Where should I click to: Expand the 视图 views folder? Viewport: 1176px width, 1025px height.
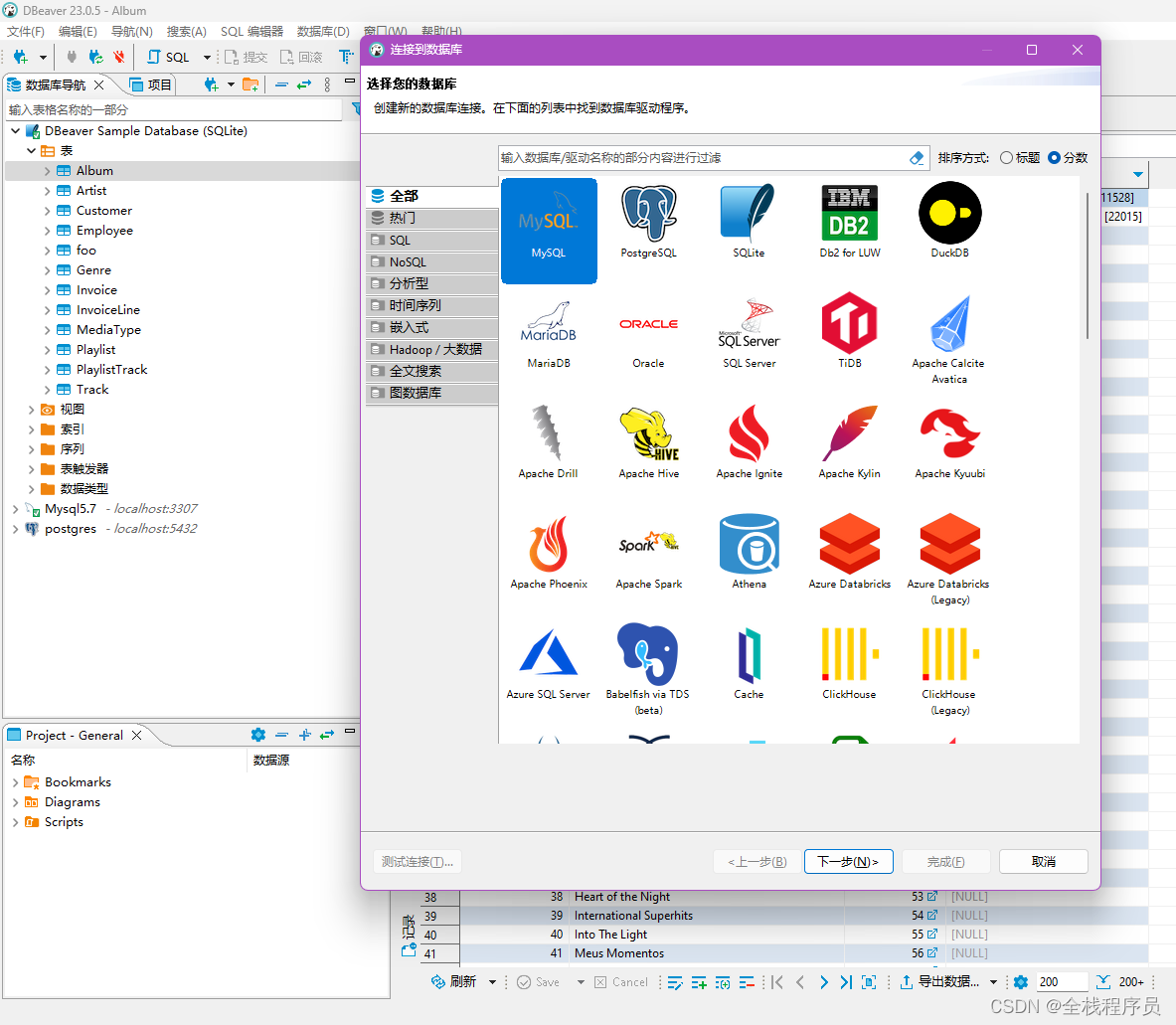[x=32, y=410]
